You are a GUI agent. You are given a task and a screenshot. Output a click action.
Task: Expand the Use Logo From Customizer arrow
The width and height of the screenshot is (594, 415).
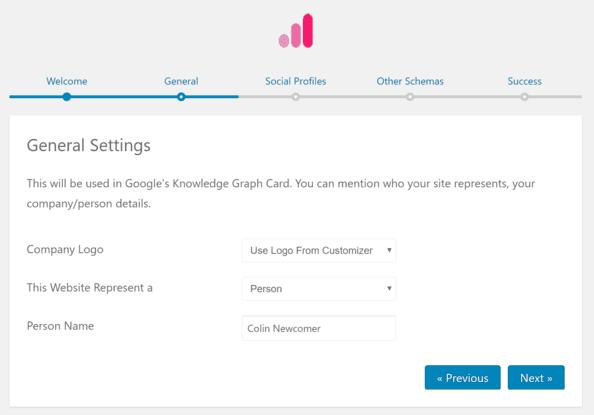[389, 250]
